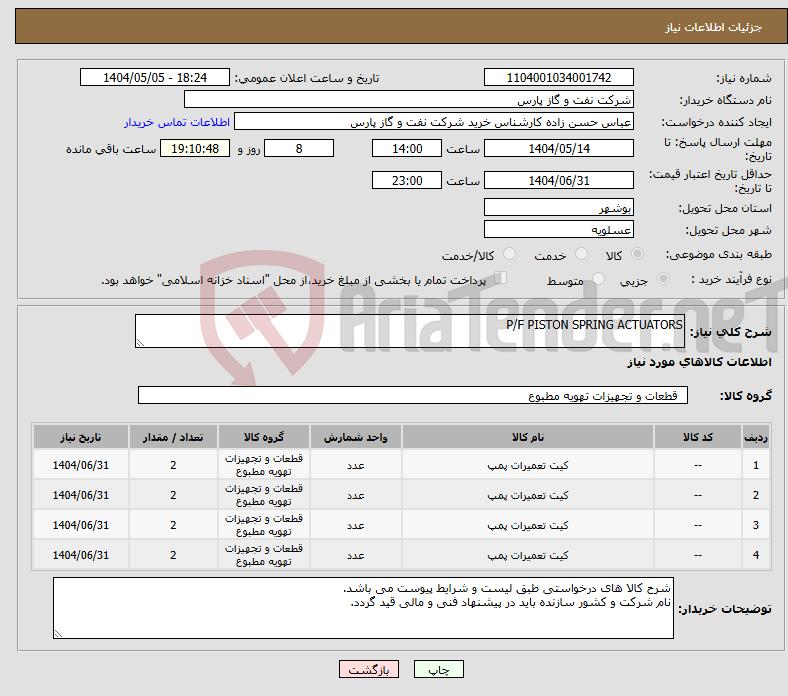Click the remaining time field 19:10:48
Viewport: 788px width, 696px height.
click(195, 148)
